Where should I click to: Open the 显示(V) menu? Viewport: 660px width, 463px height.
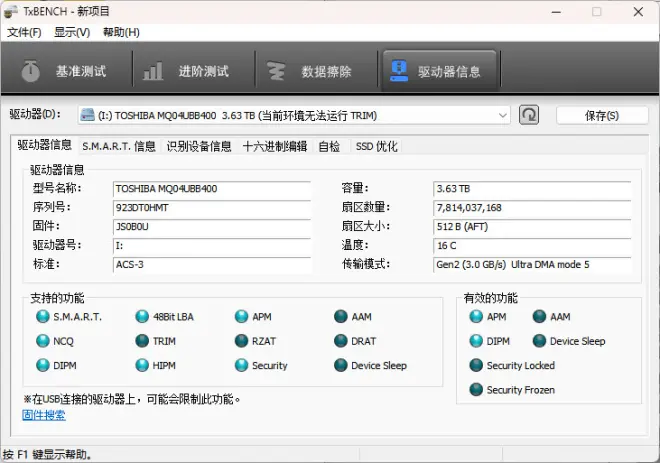point(72,32)
